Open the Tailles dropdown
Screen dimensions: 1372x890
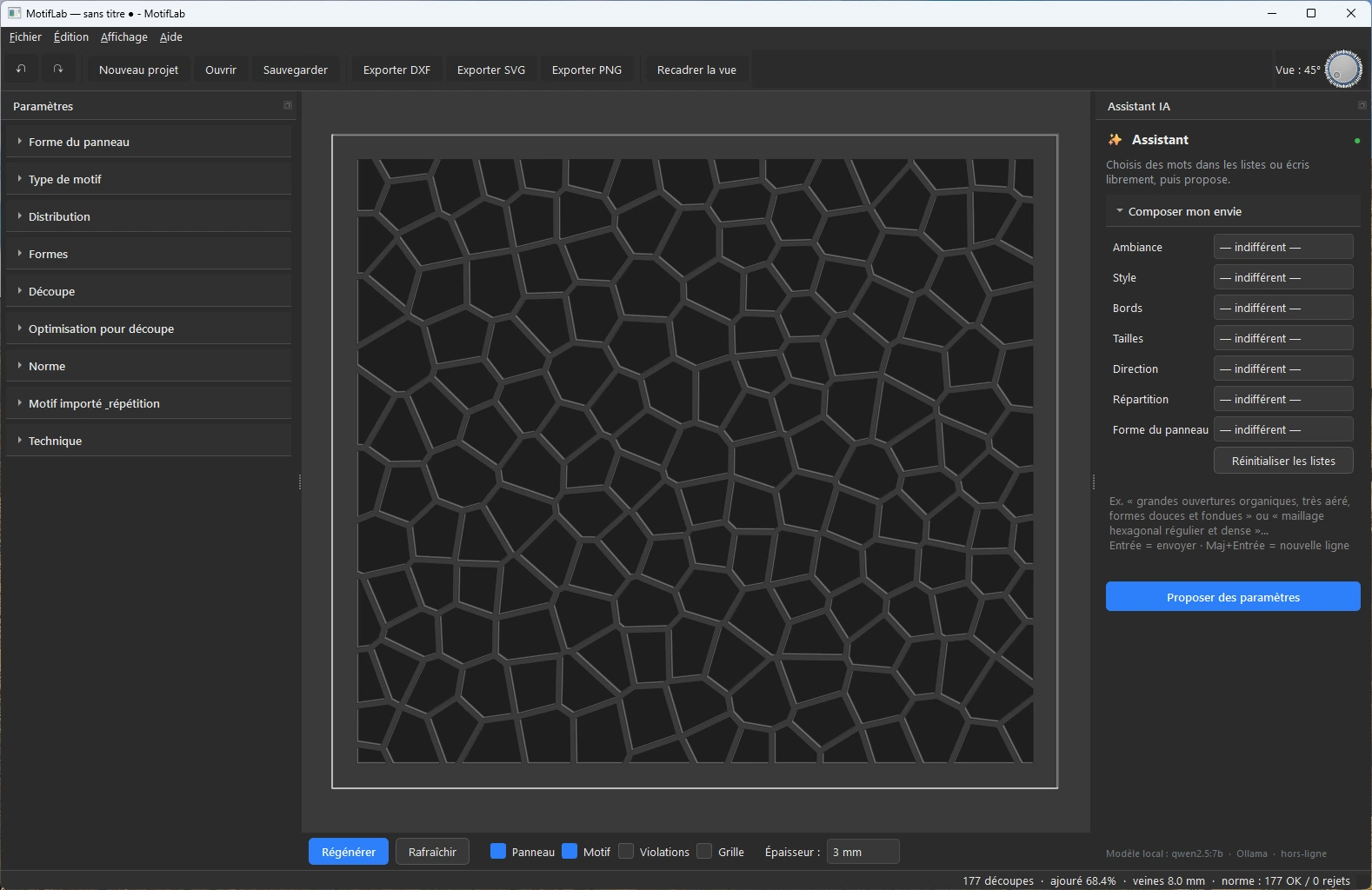pos(1283,338)
